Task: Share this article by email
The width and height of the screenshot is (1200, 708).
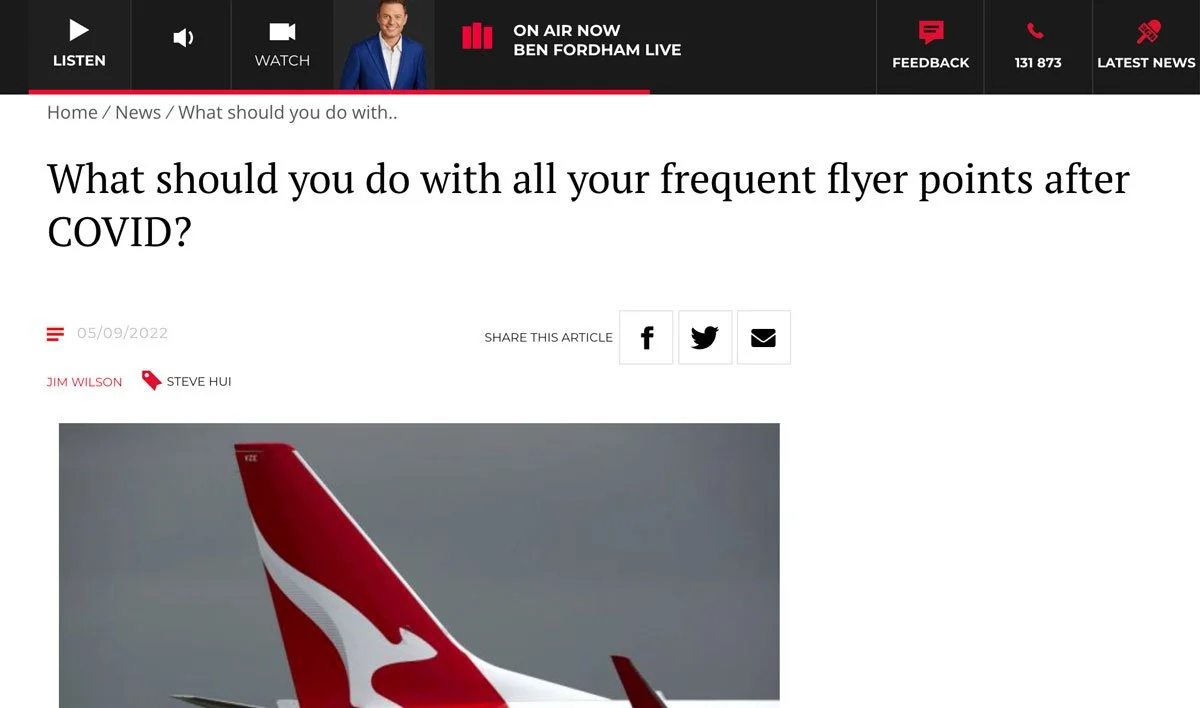Action: coord(764,337)
